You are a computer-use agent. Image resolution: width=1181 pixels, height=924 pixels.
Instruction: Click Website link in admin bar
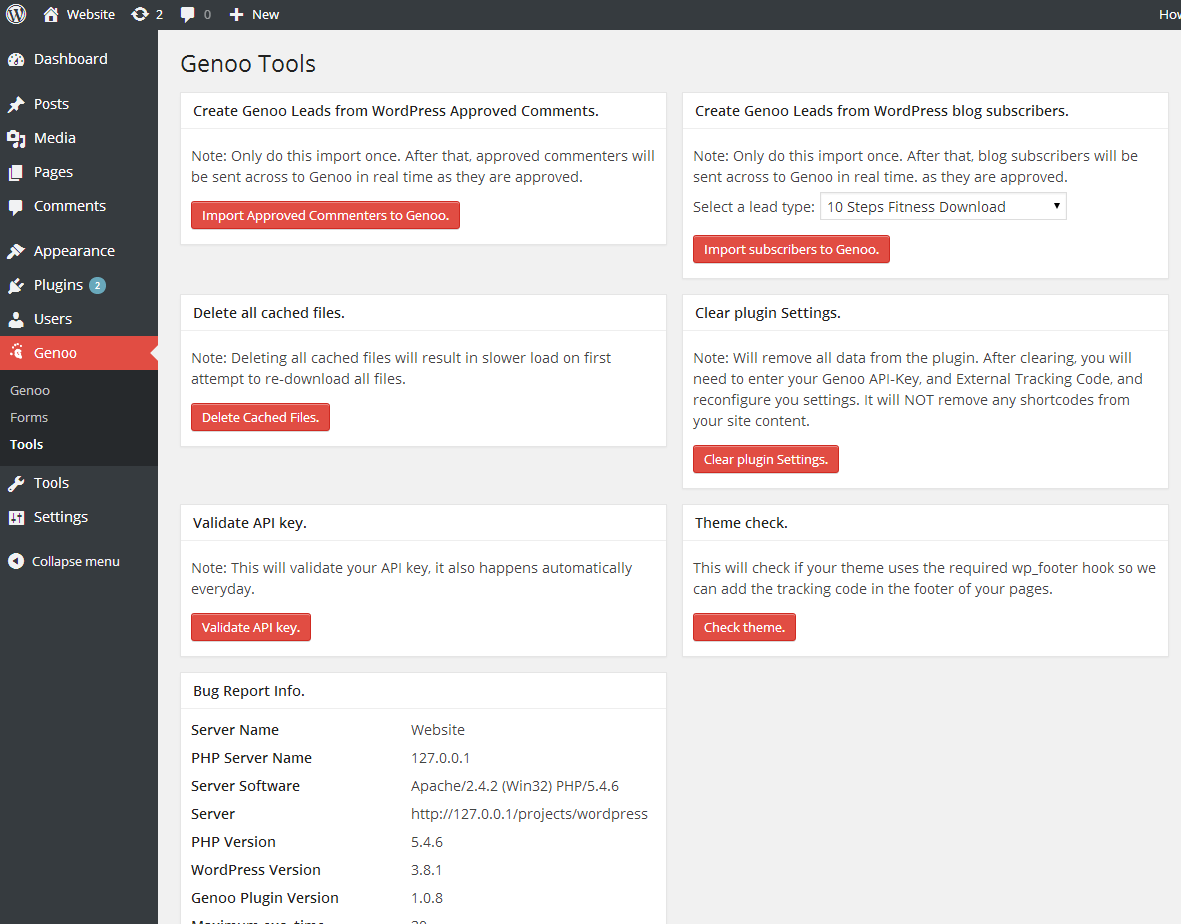point(90,14)
